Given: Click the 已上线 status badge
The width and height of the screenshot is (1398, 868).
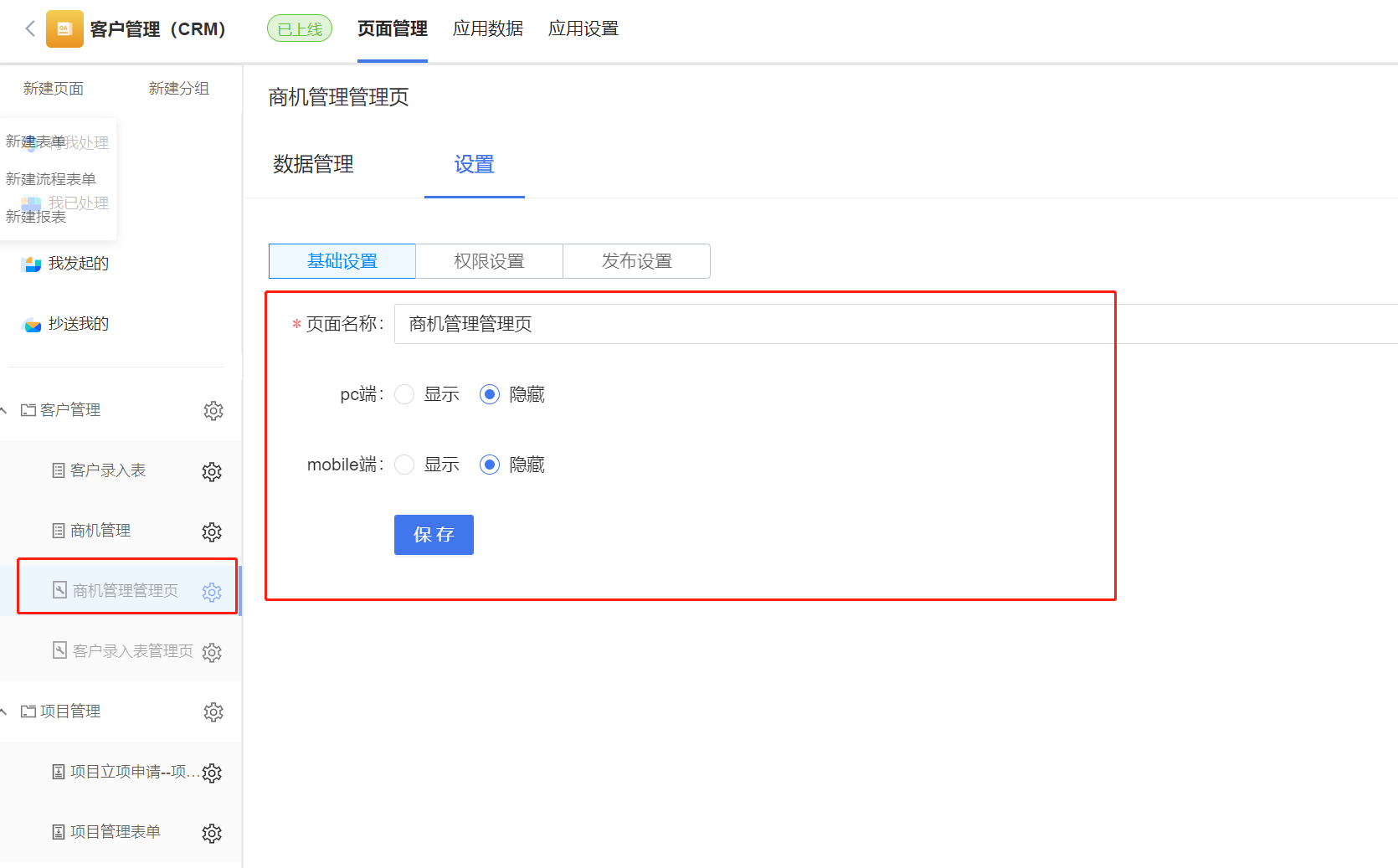Looking at the screenshot, I should click(300, 29).
